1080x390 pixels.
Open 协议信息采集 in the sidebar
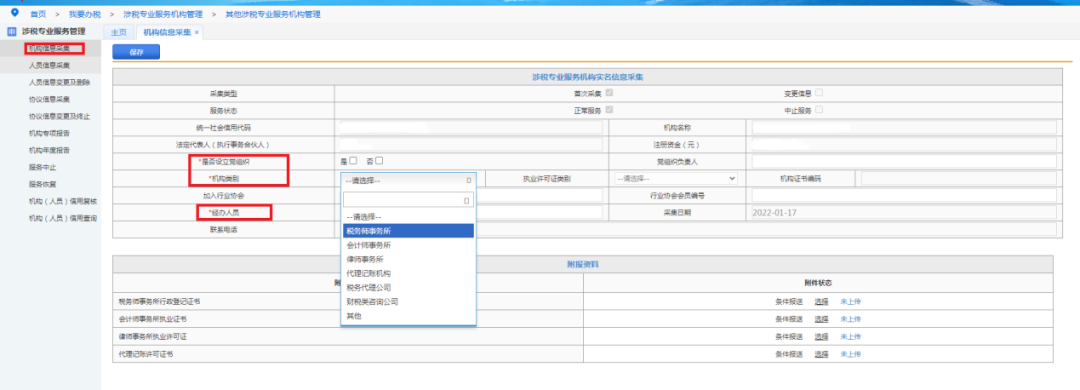tap(49, 99)
